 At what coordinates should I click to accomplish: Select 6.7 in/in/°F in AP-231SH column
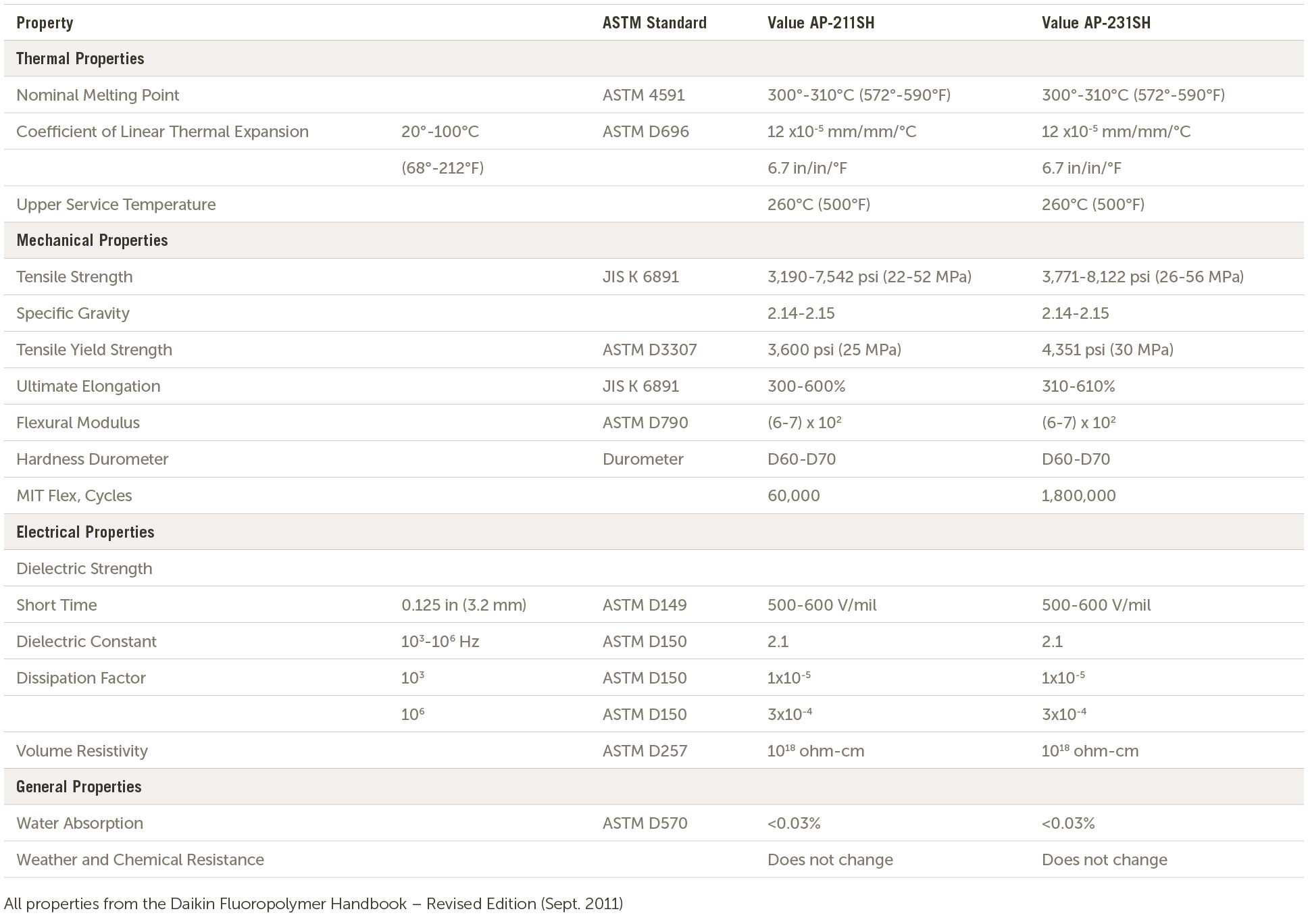click(x=1082, y=168)
